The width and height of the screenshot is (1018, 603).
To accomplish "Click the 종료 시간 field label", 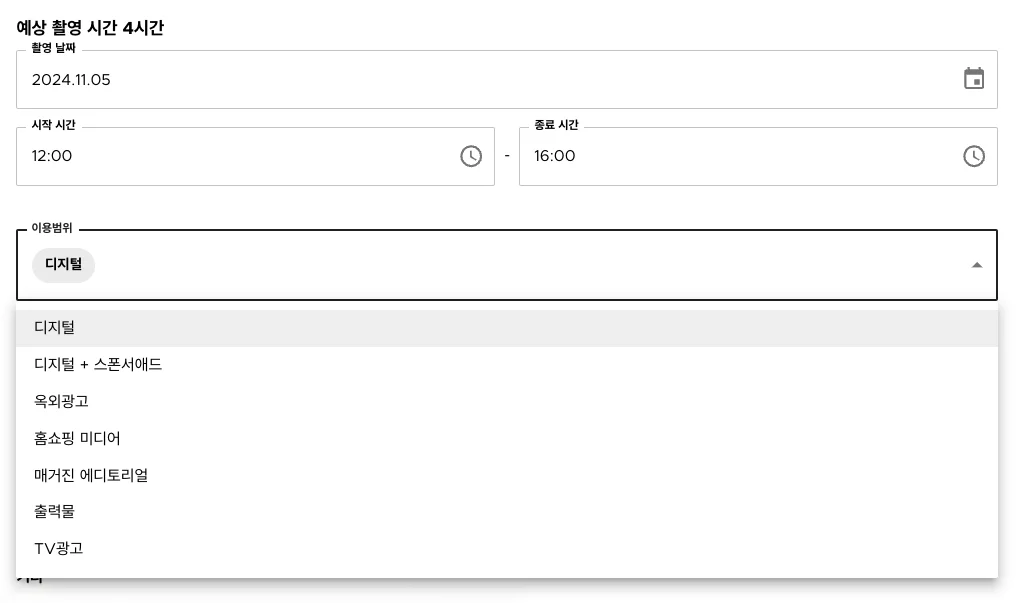I will (x=556, y=125).
